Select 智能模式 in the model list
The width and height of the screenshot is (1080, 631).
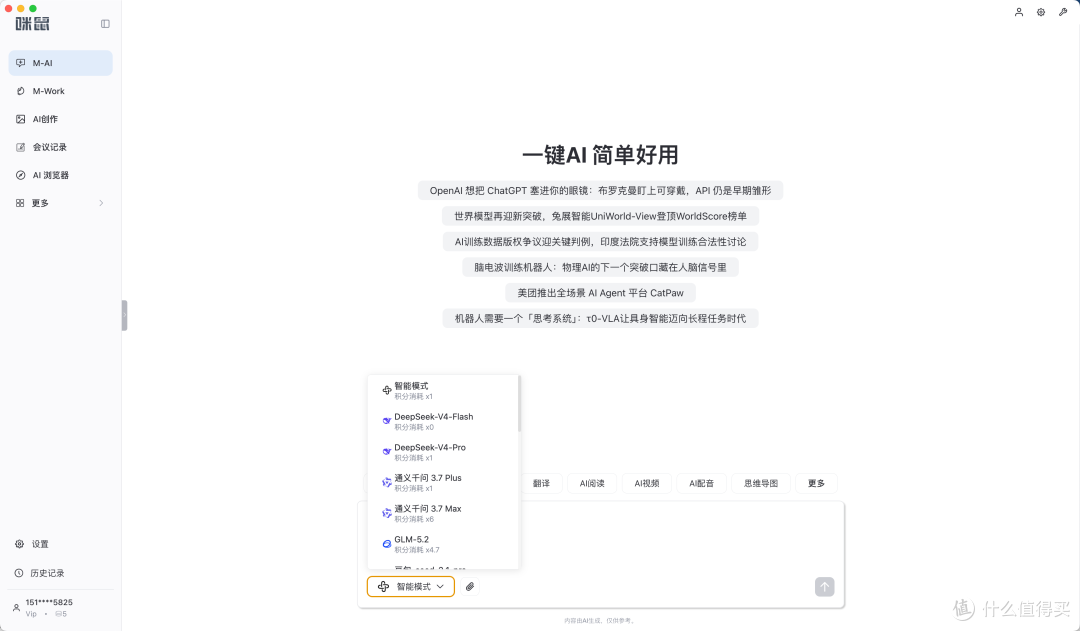(x=442, y=391)
